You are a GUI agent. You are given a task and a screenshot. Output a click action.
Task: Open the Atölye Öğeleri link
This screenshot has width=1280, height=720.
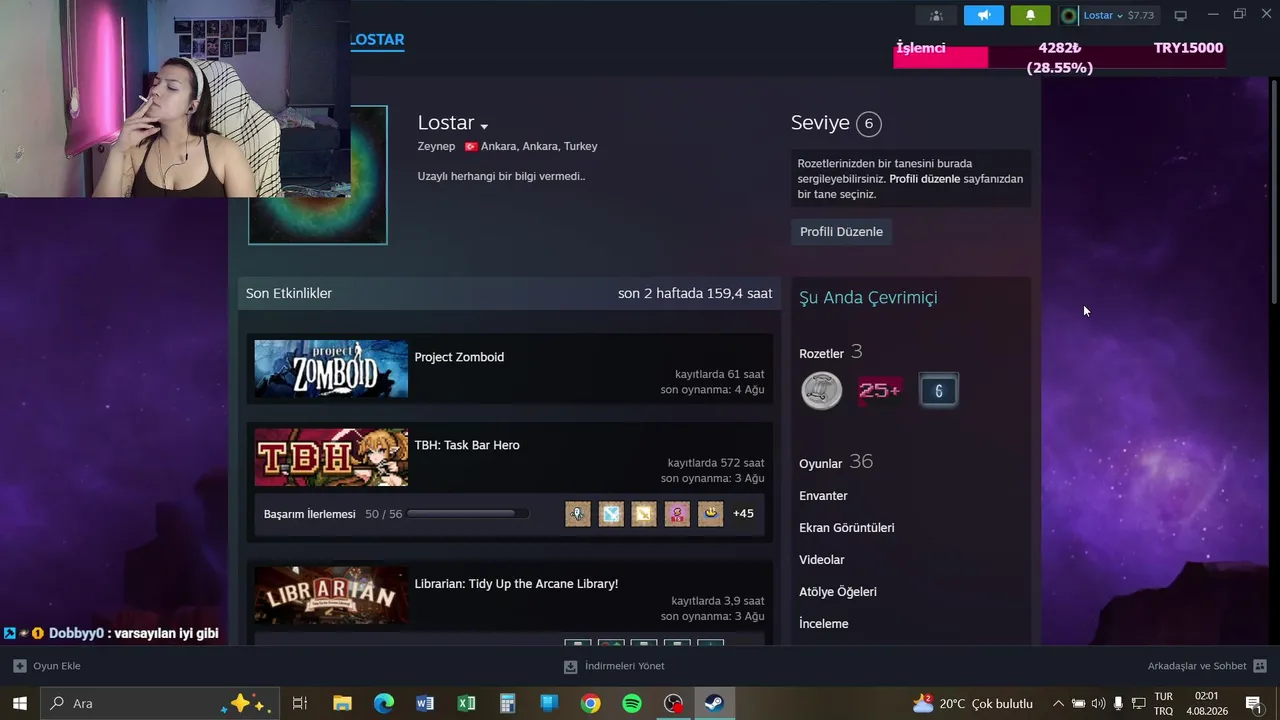(838, 592)
